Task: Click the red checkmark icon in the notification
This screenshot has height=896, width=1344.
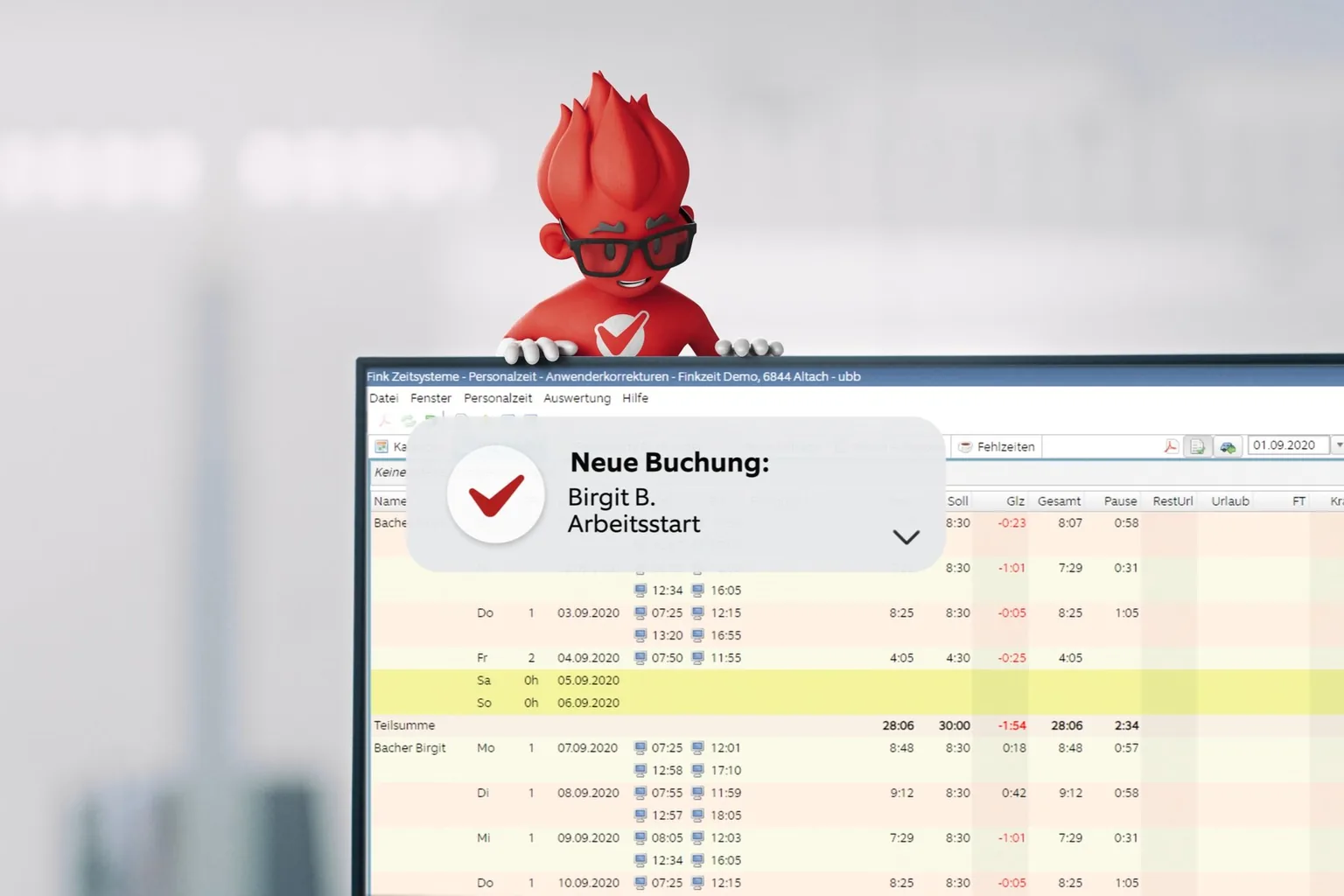Action: (x=496, y=494)
